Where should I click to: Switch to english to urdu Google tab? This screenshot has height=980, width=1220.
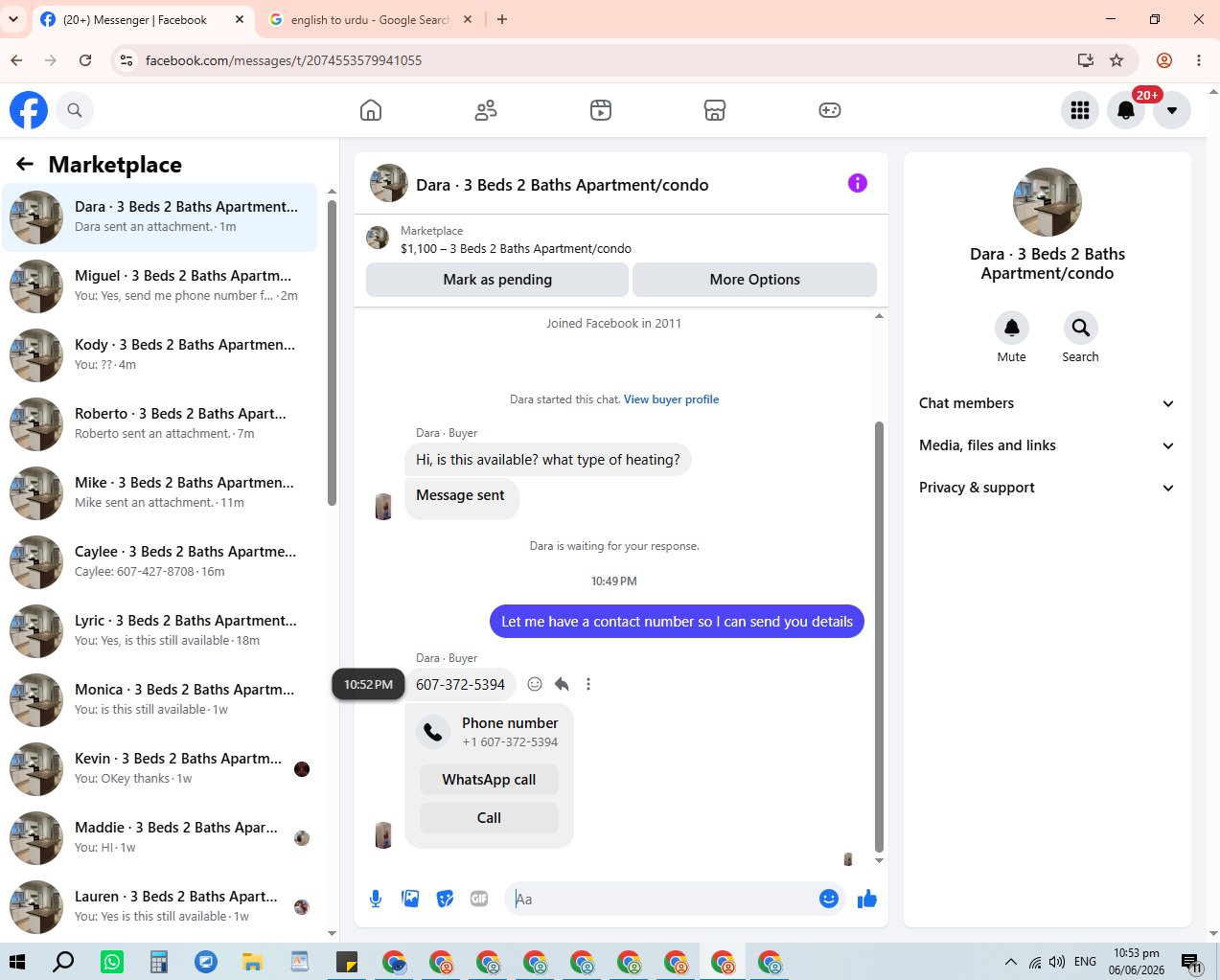pos(369,19)
